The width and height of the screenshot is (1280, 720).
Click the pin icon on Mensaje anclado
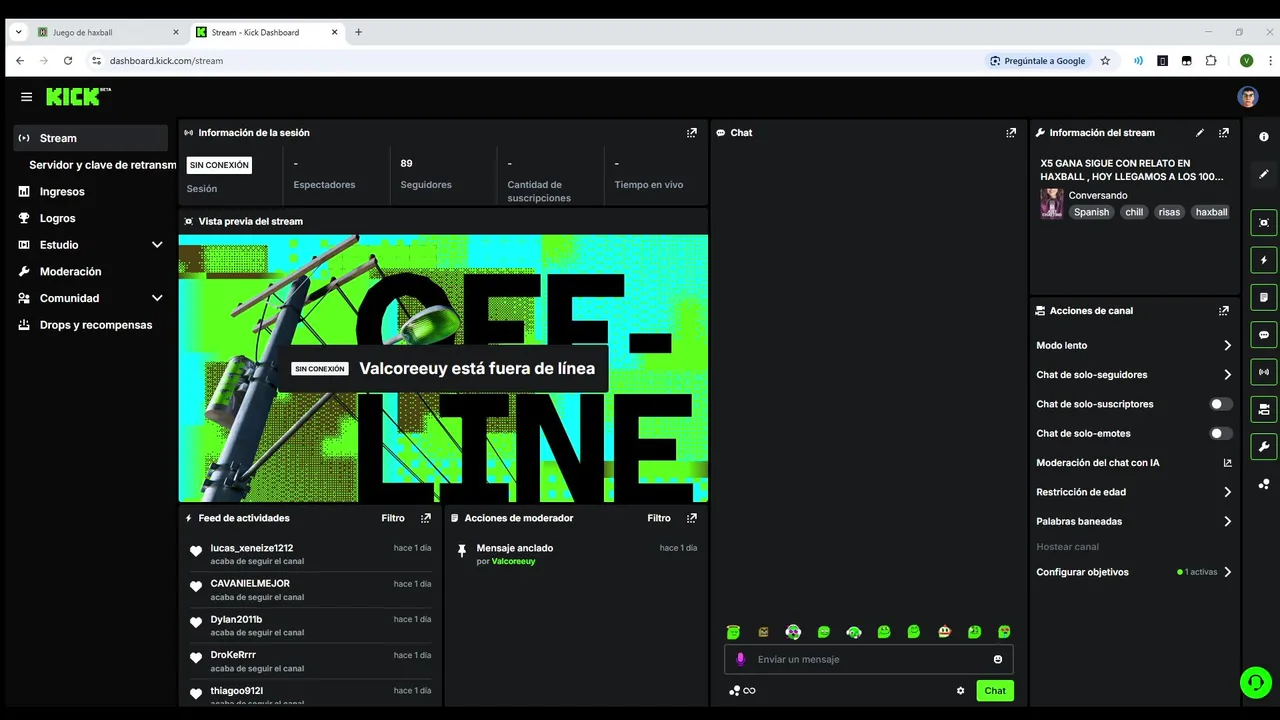click(461, 551)
